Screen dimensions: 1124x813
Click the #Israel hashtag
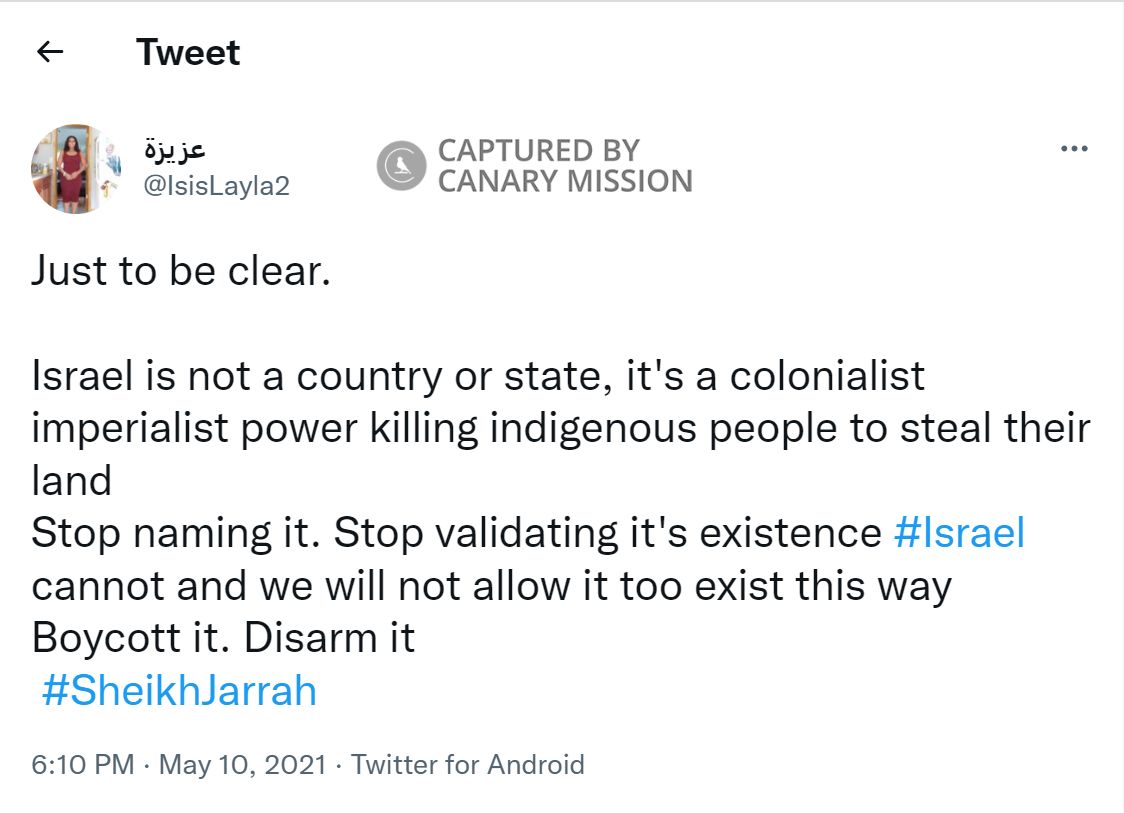click(959, 533)
